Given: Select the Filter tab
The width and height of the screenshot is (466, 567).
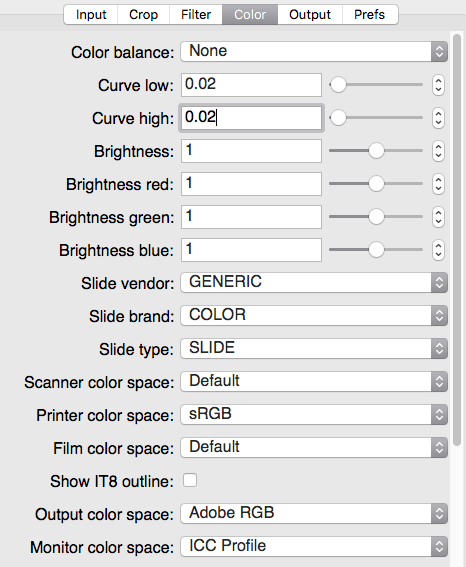Looking at the screenshot, I should coord(196,14).
